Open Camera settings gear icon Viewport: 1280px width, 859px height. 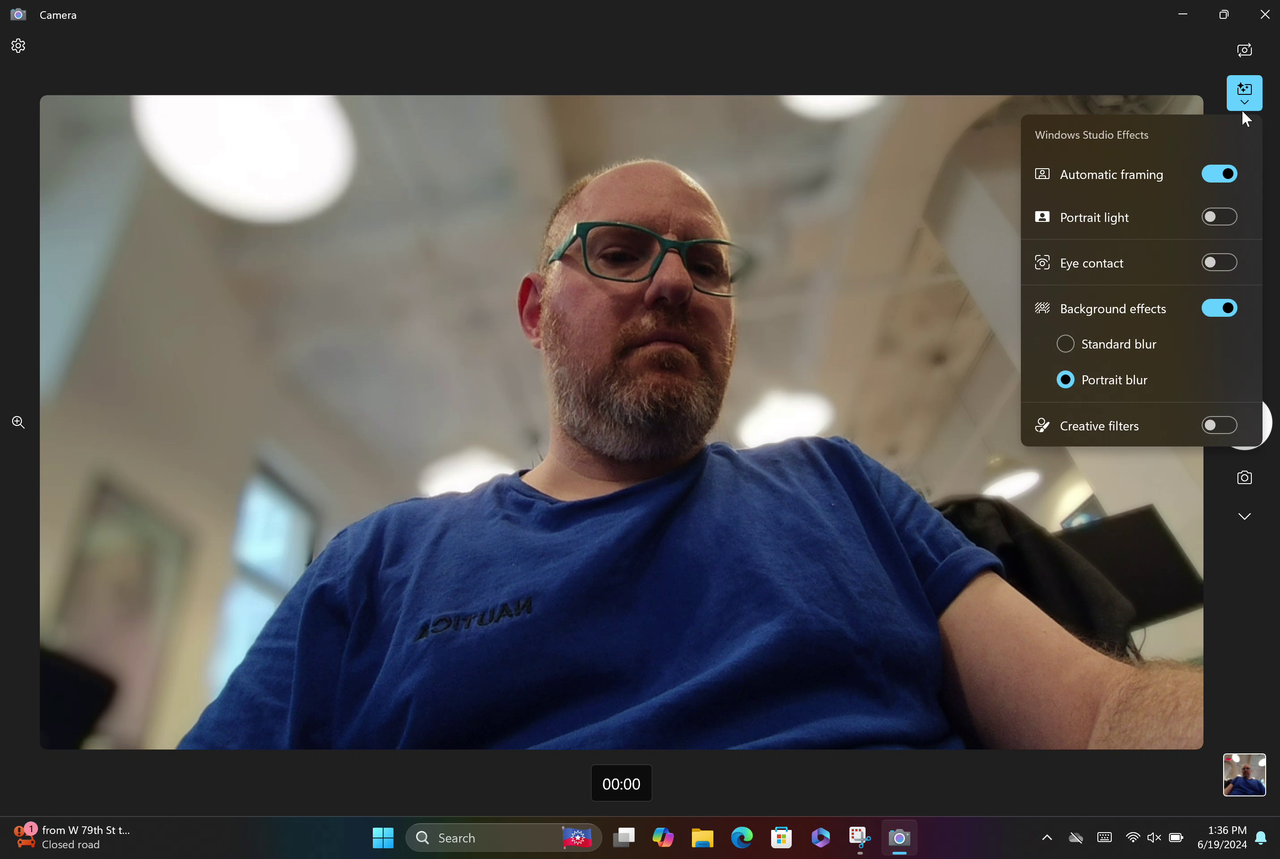pyautogui.click(x=18, y=46)
